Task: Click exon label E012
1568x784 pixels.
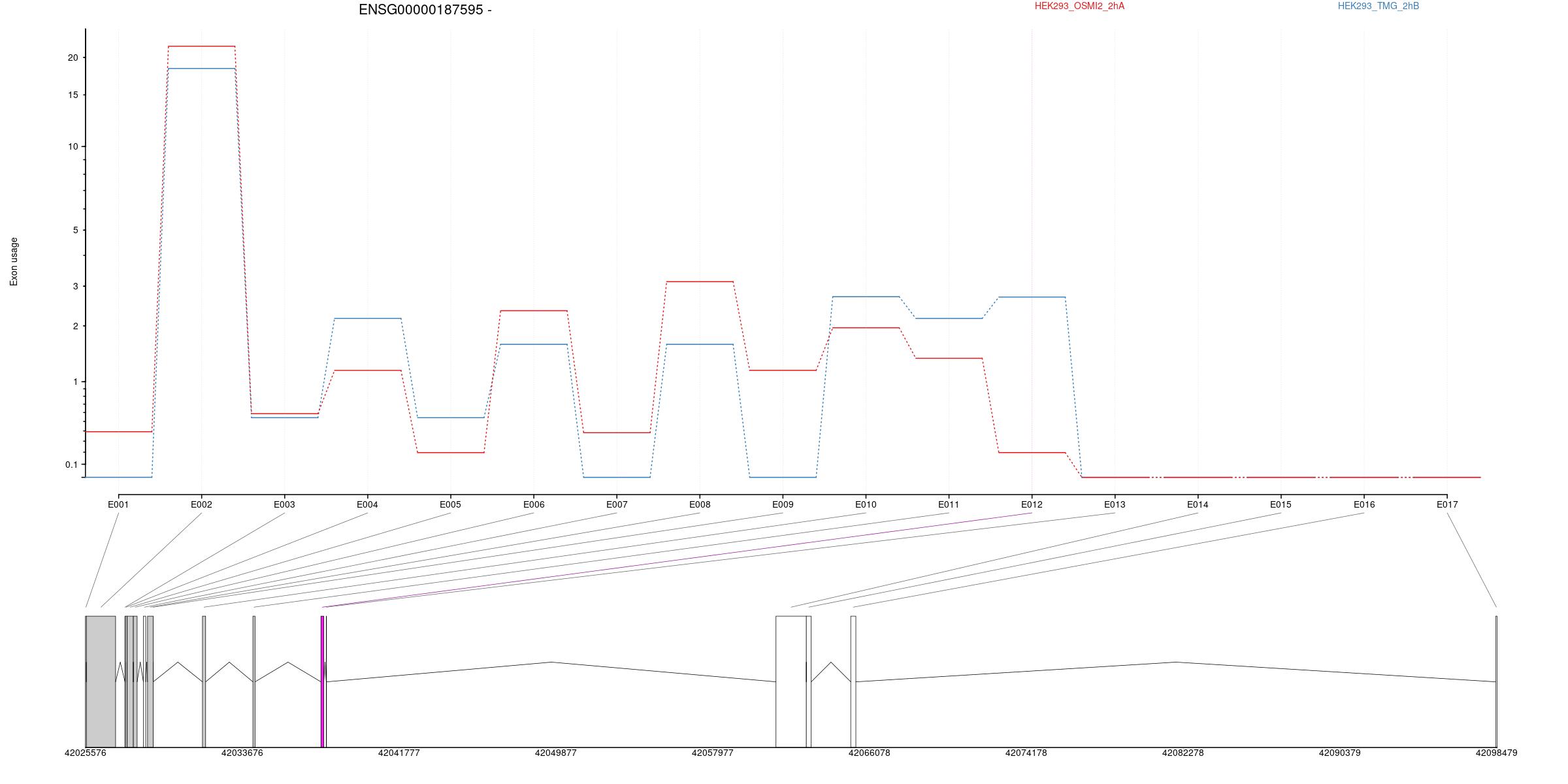Action: [1032, 504]
